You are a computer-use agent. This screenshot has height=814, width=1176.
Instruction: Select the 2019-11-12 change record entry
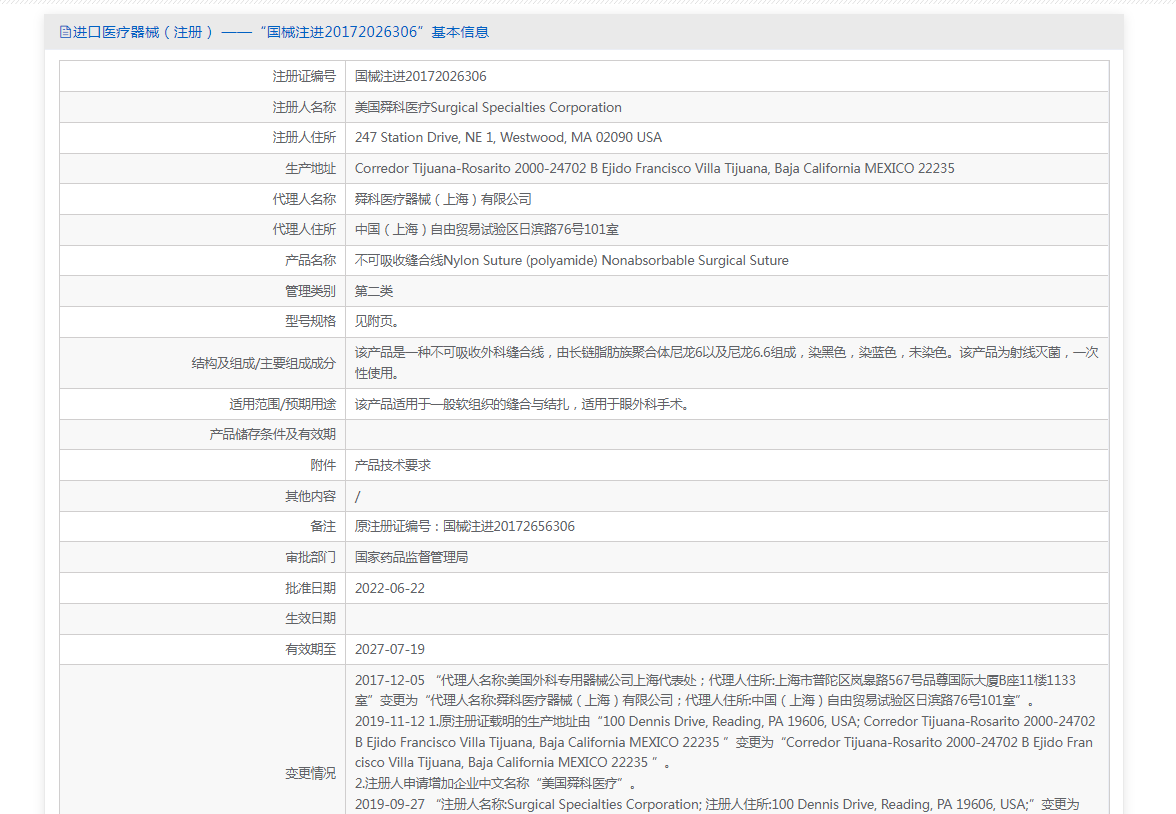coord(725,742)
